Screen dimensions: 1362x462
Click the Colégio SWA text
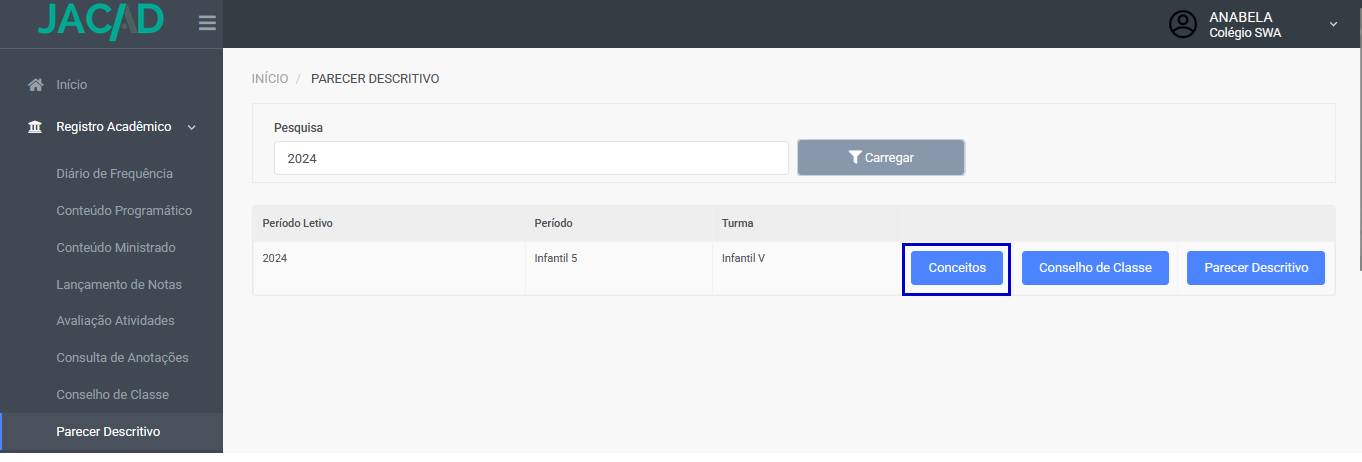pyautogui.click(x=1245, y=32)
